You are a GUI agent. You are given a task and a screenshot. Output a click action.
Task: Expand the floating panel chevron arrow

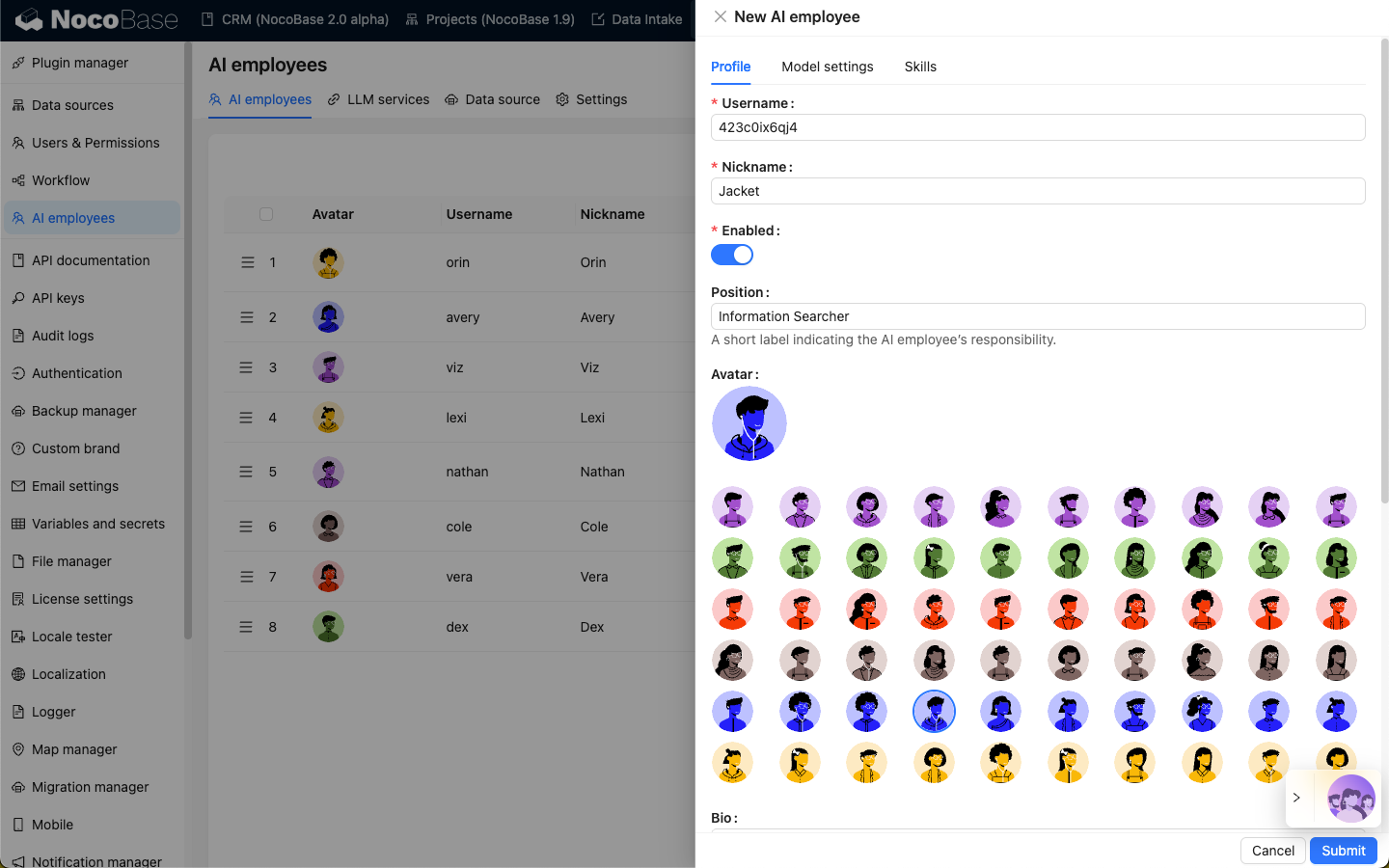tap(1297, 798)
